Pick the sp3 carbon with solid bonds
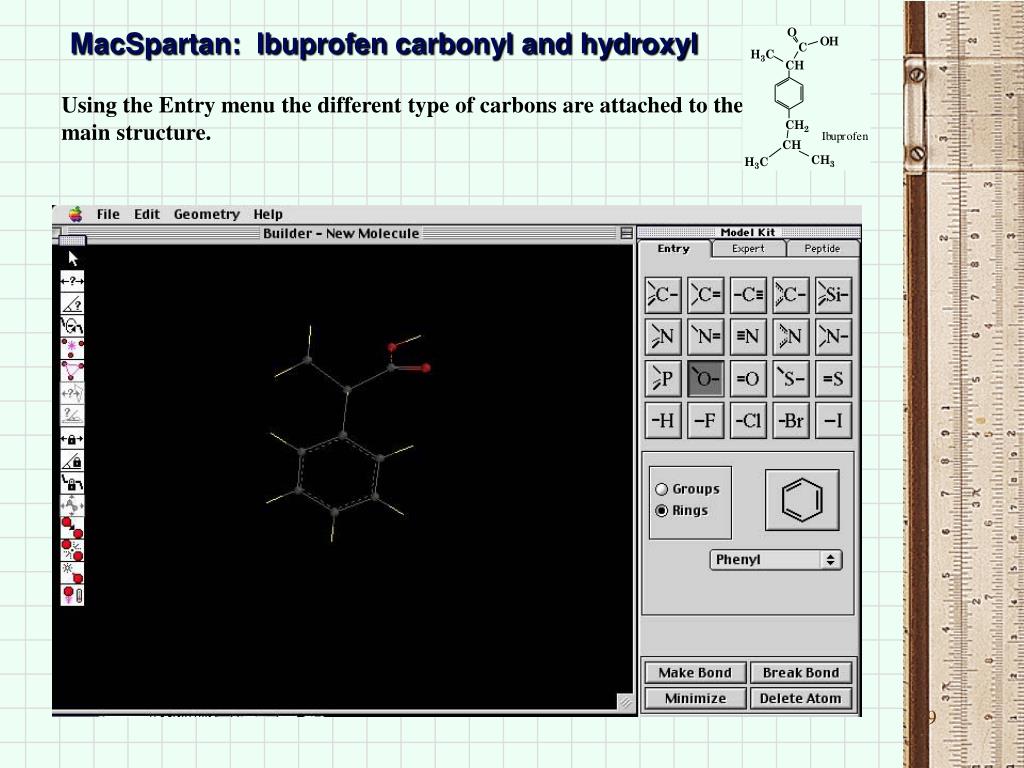 (x=664, y=295)
